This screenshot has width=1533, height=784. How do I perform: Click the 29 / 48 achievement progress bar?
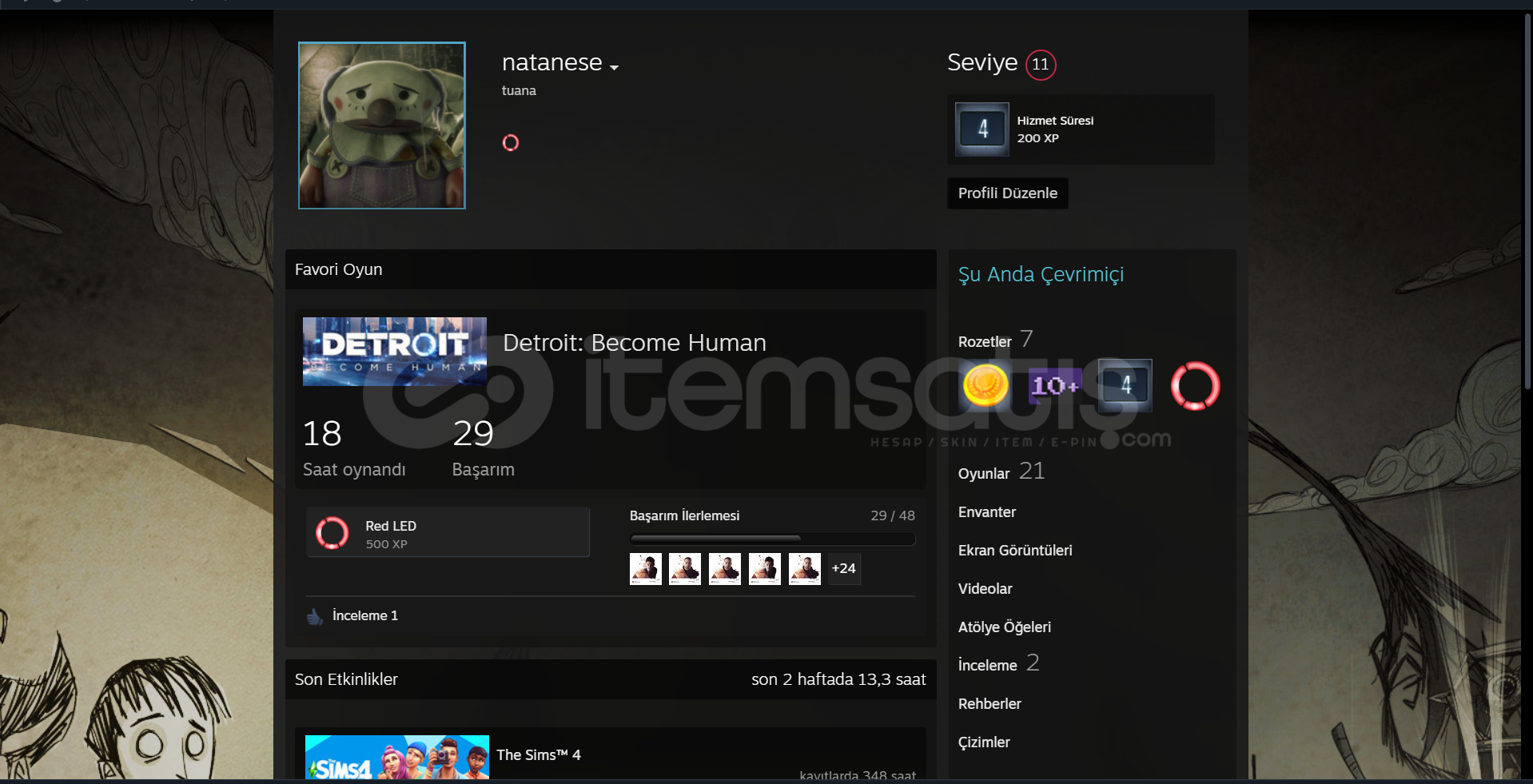pos(772,539)
